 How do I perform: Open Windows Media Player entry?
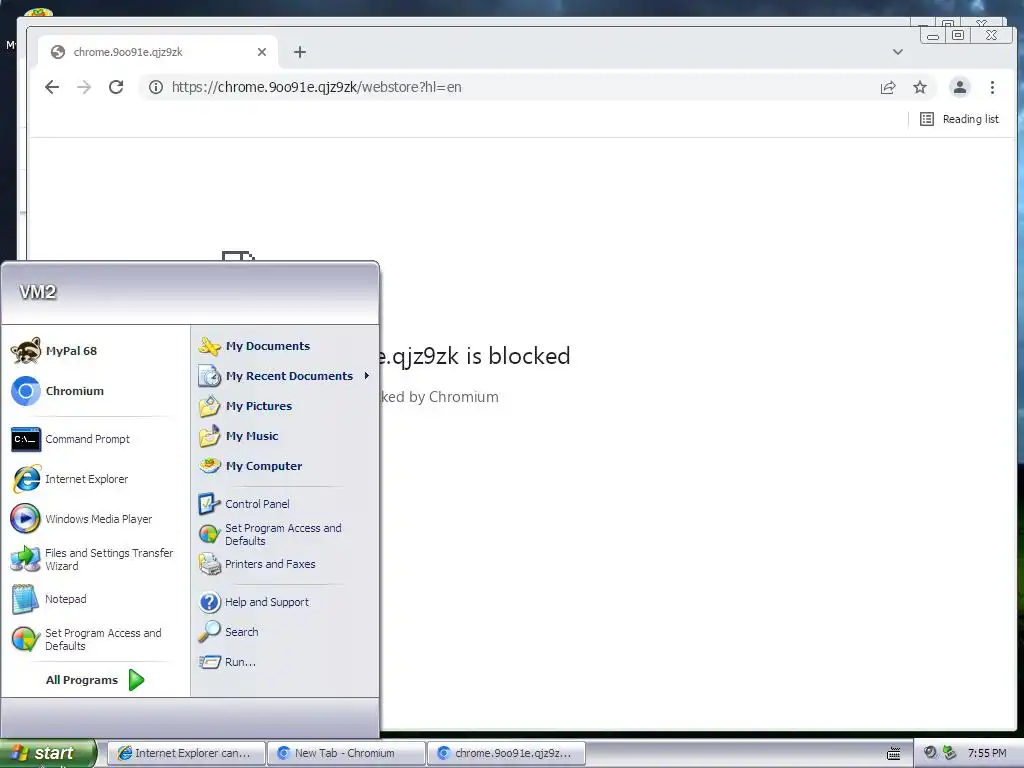94,519
